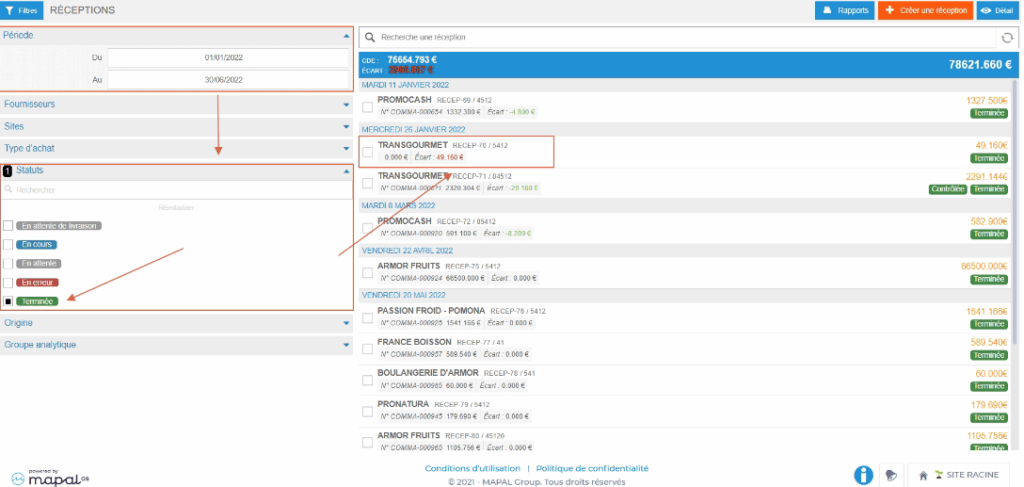Click the Détail eye button
Screen dimensions: 1024x487
point(998,10)
